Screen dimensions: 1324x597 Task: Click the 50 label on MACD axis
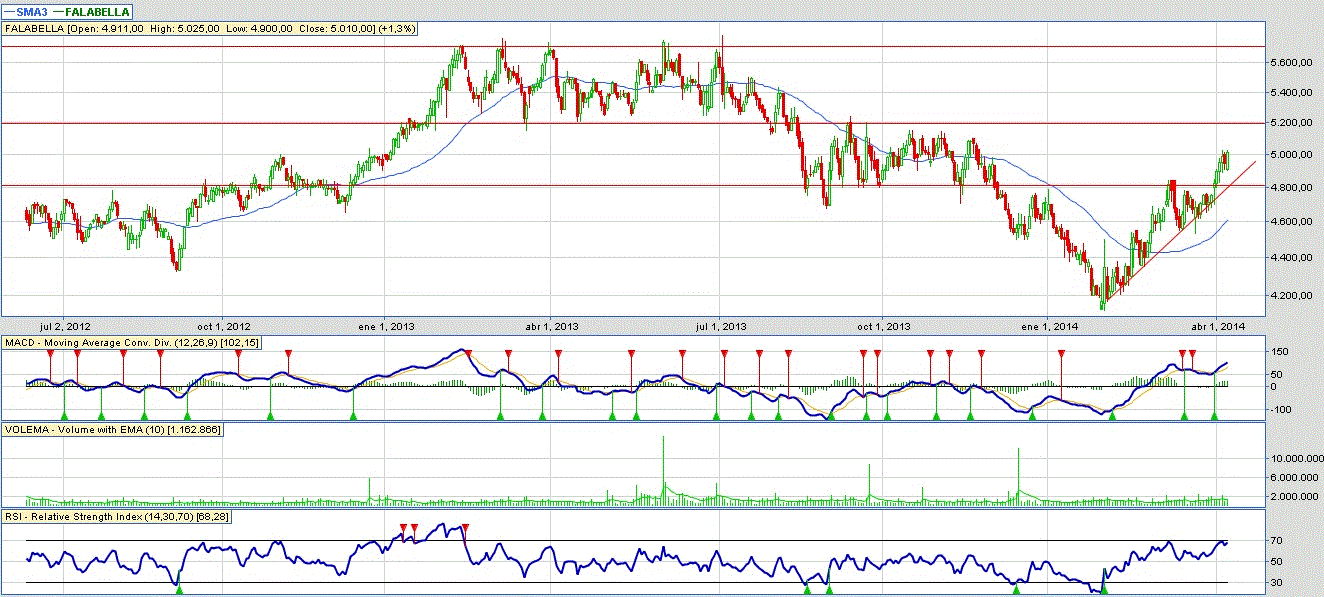[1277, 374]
